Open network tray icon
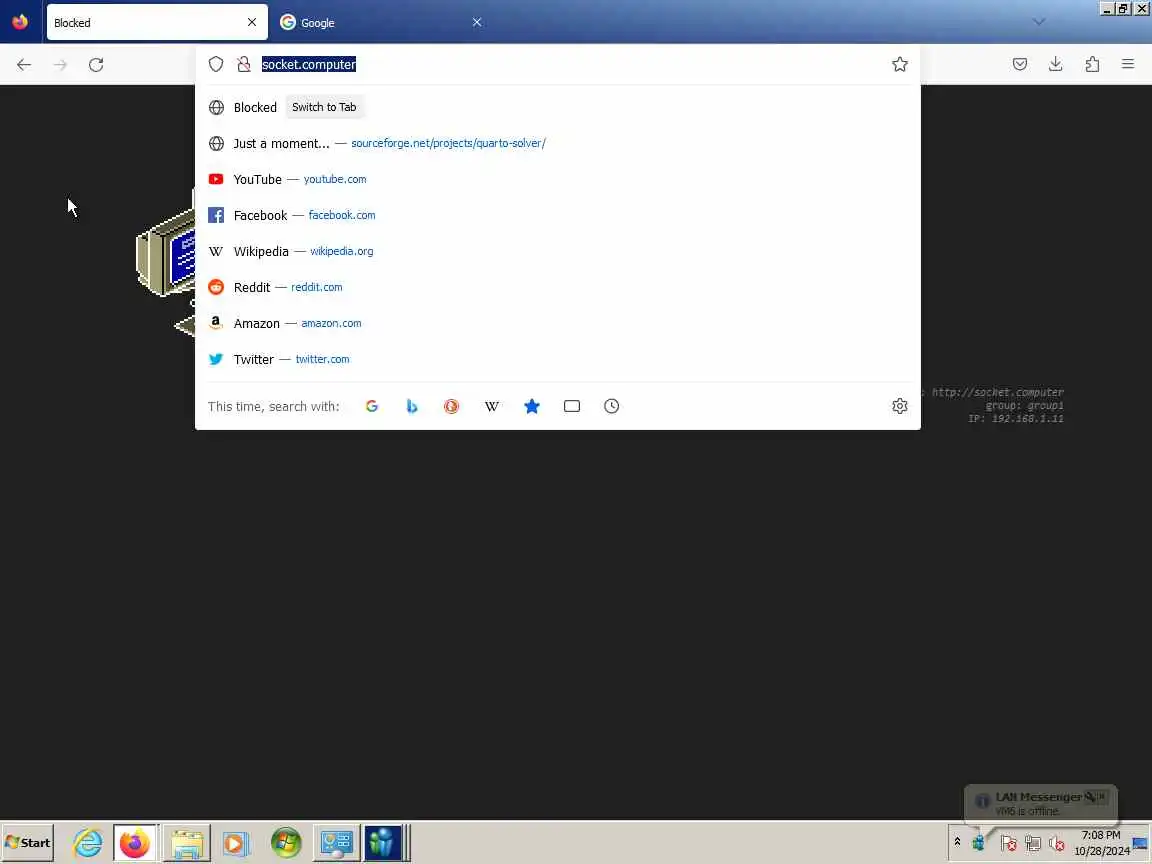This screenshot has width=1152, height=864. 1033,844
